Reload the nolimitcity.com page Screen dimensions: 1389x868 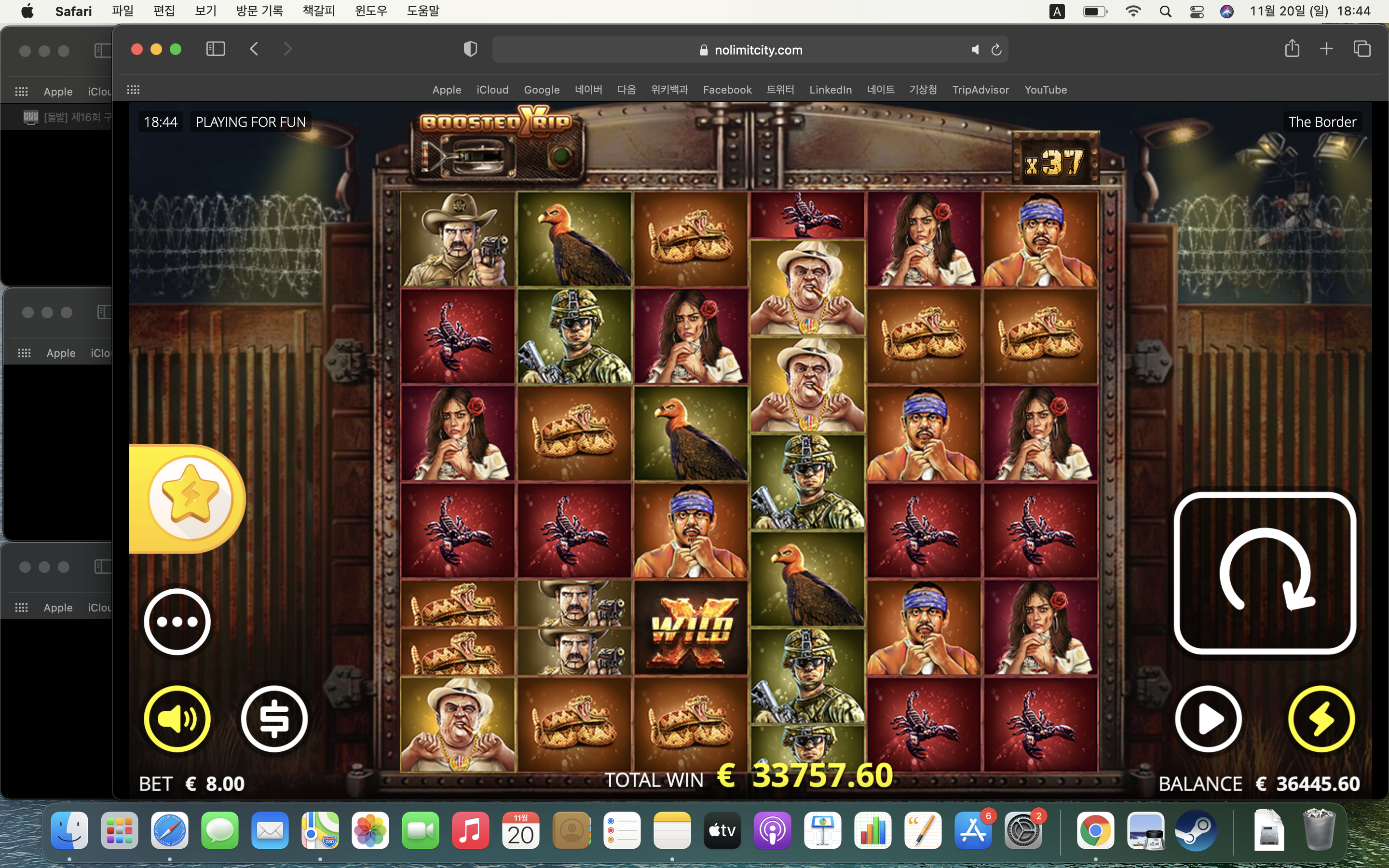point(996,50)
